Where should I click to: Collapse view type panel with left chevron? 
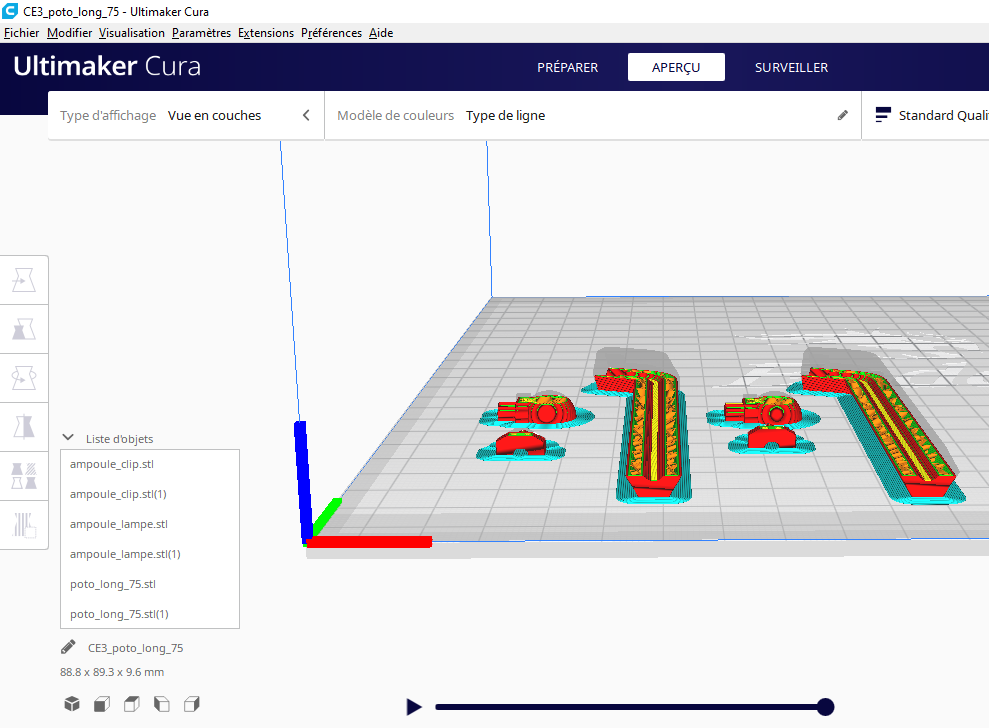tap(306, 115)
